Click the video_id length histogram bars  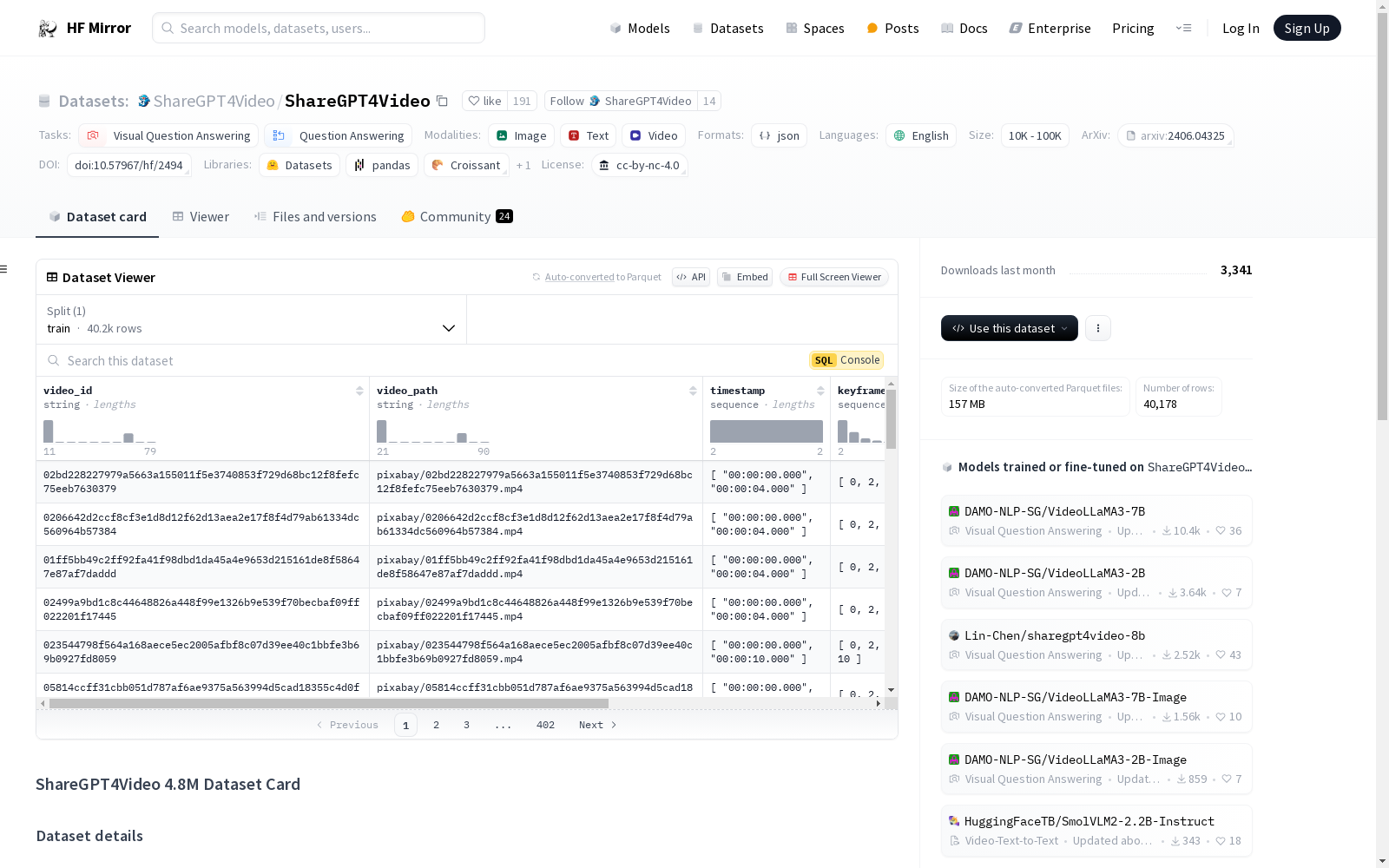(x=100, y=431)
